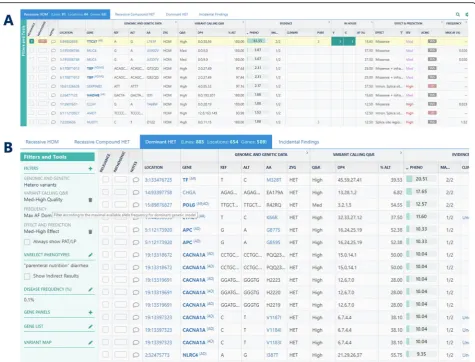Open the Recessive Compound HET tab in panel A
Viewport: 475px width, 362px height.
[135, 14]
